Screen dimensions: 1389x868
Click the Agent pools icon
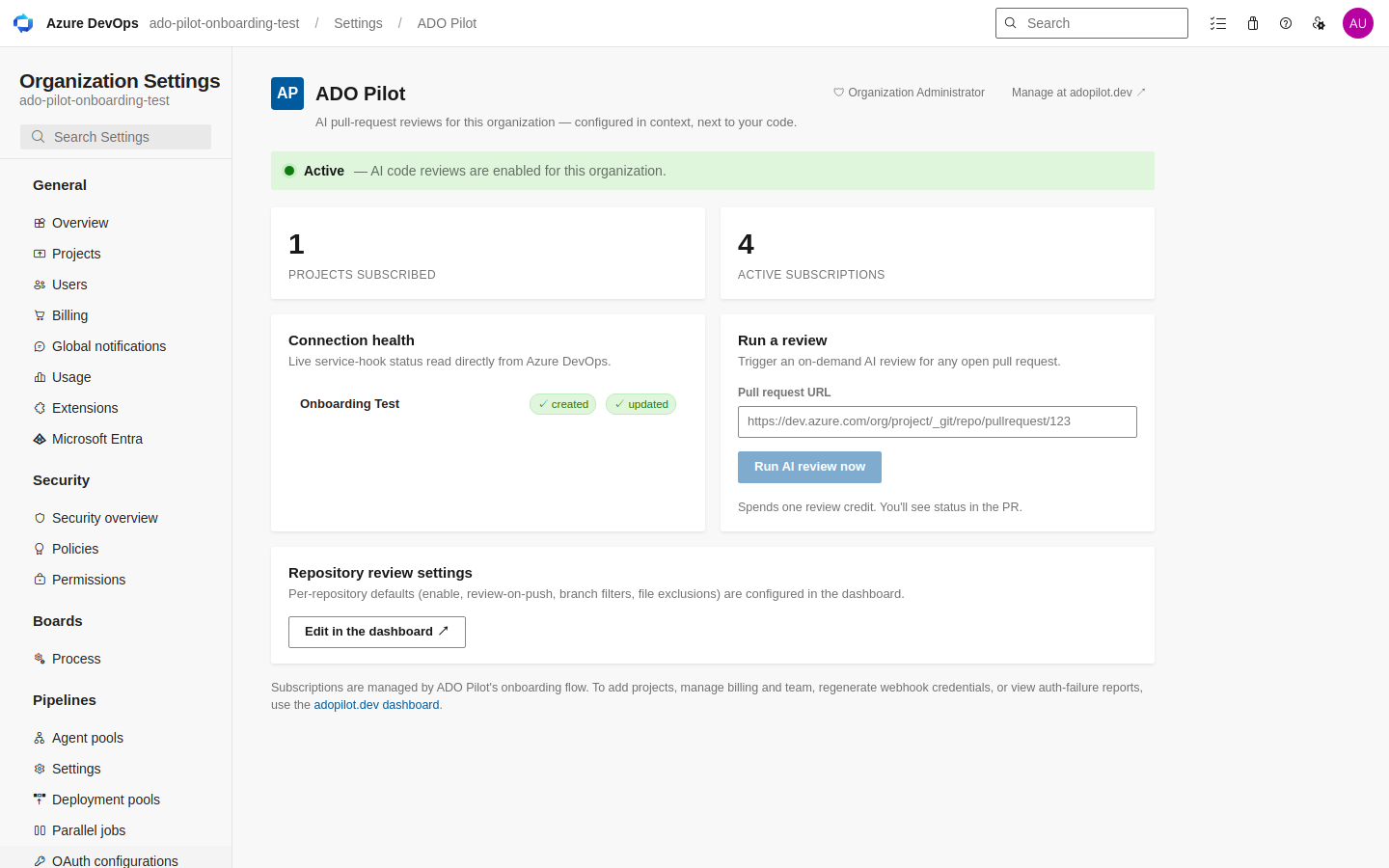tap(40, 738)
